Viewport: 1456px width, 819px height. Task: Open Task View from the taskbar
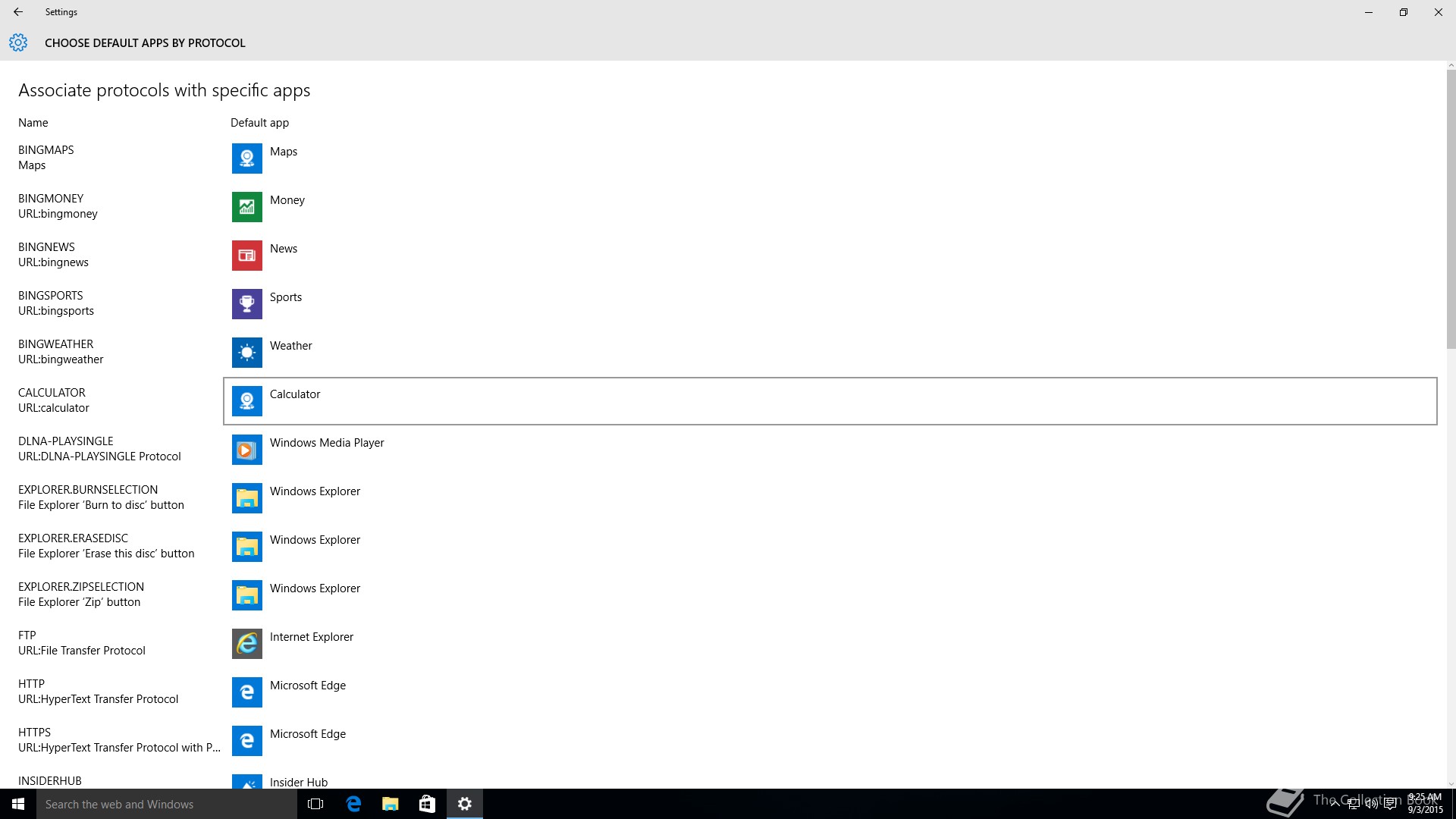(x=315, y=804)
